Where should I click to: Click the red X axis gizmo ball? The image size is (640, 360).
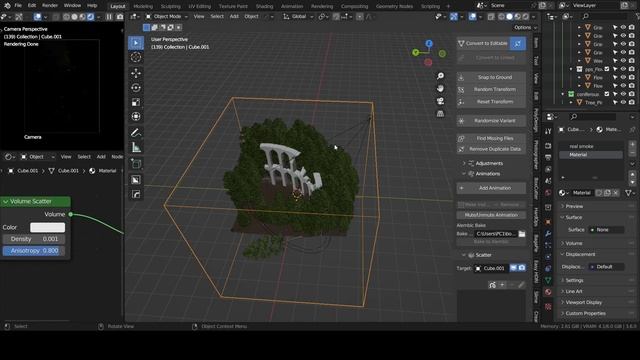[428, 62]
